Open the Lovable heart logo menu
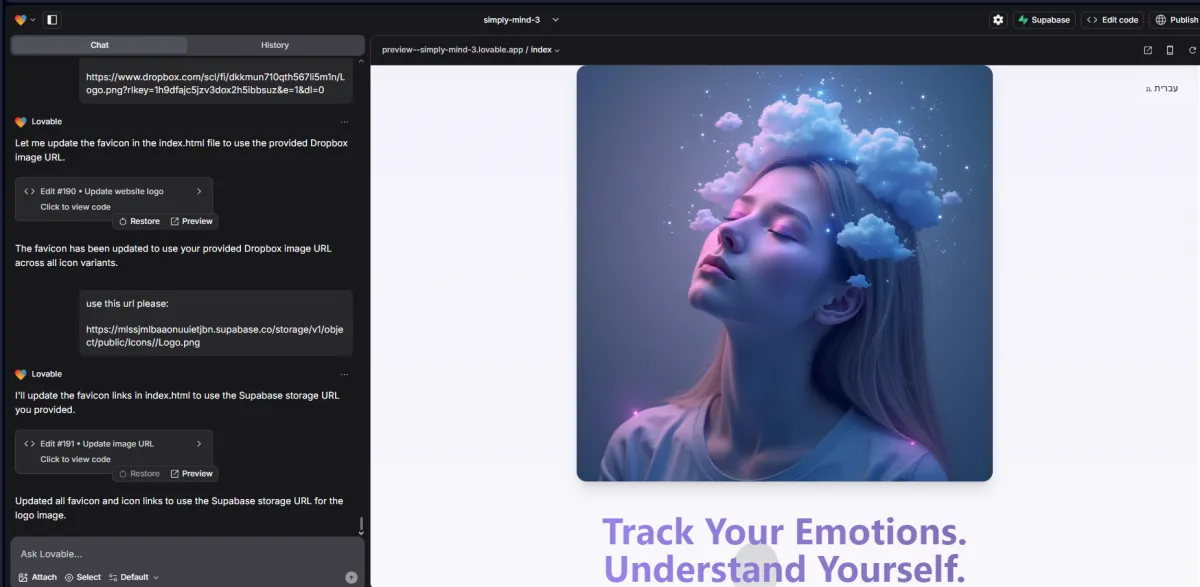The width and height of the screenshot is (1200, 587). point(25,20)
